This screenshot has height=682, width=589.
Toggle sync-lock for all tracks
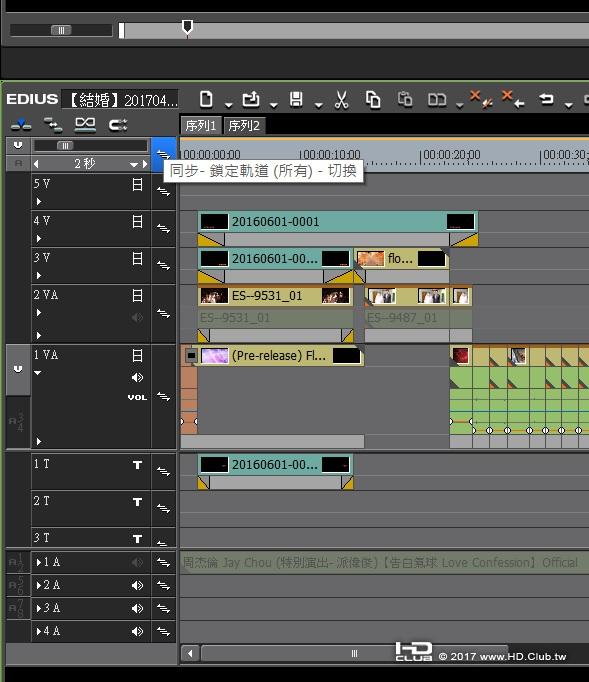tap(164, 154)
